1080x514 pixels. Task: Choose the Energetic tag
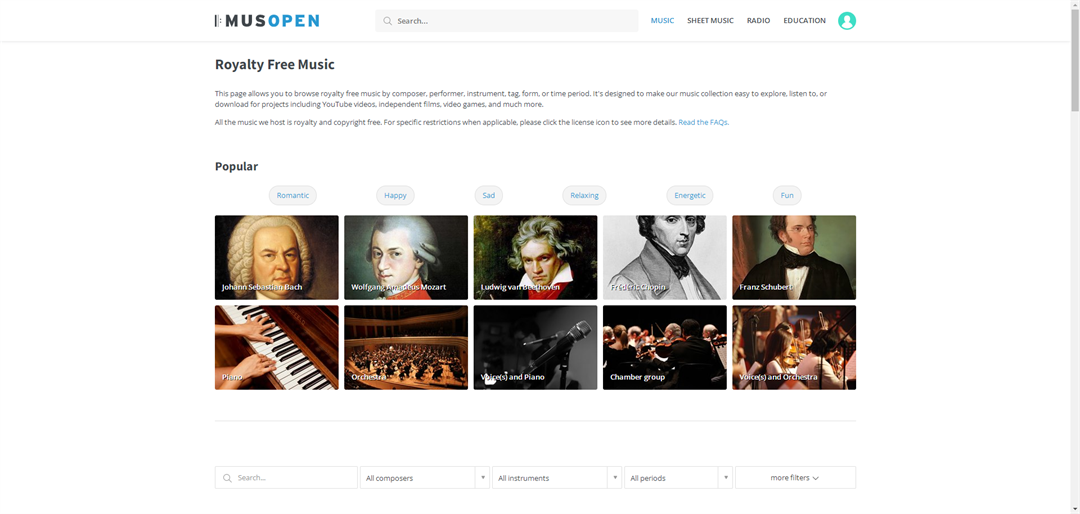pyautogui.click(x=689, y=195)
